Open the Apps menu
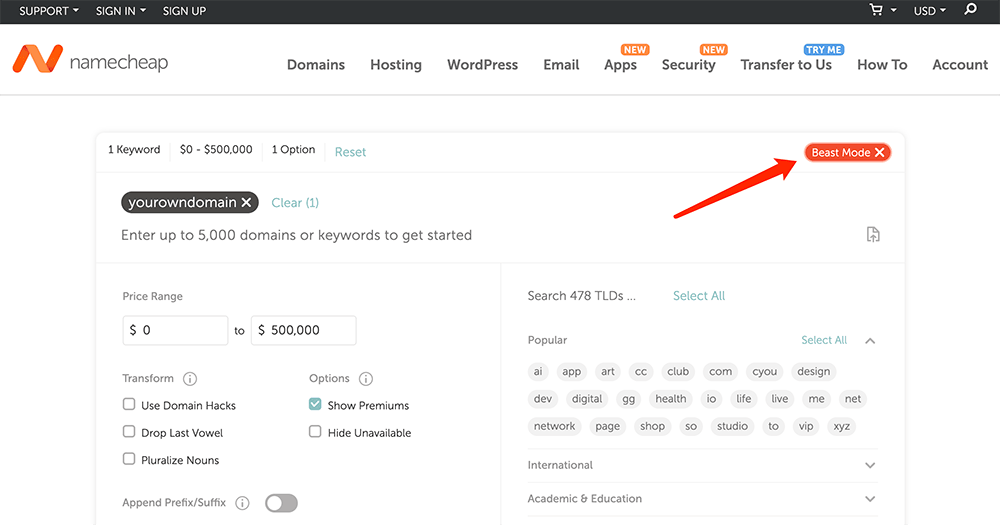The height and width of the screenshot is (525, 1000). (621, 65)
